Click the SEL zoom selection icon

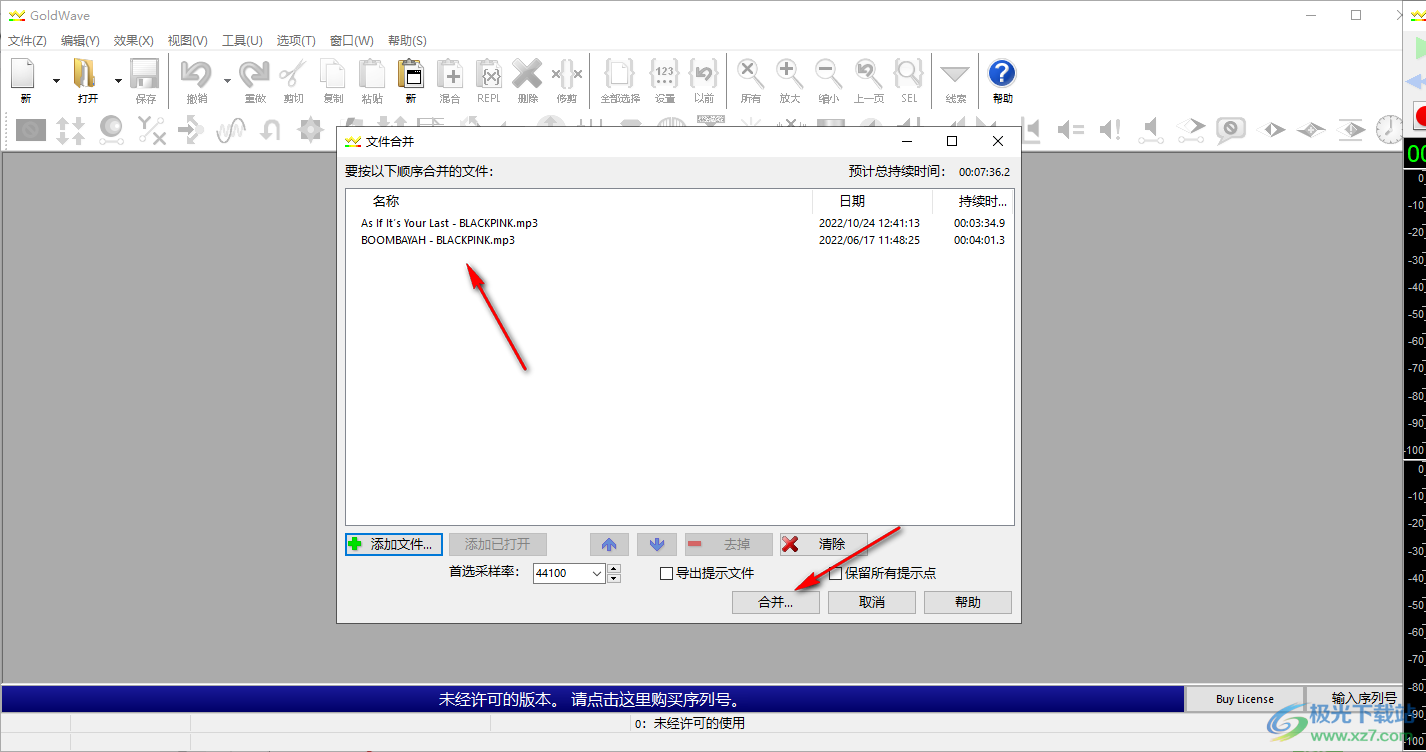point(908,75)
